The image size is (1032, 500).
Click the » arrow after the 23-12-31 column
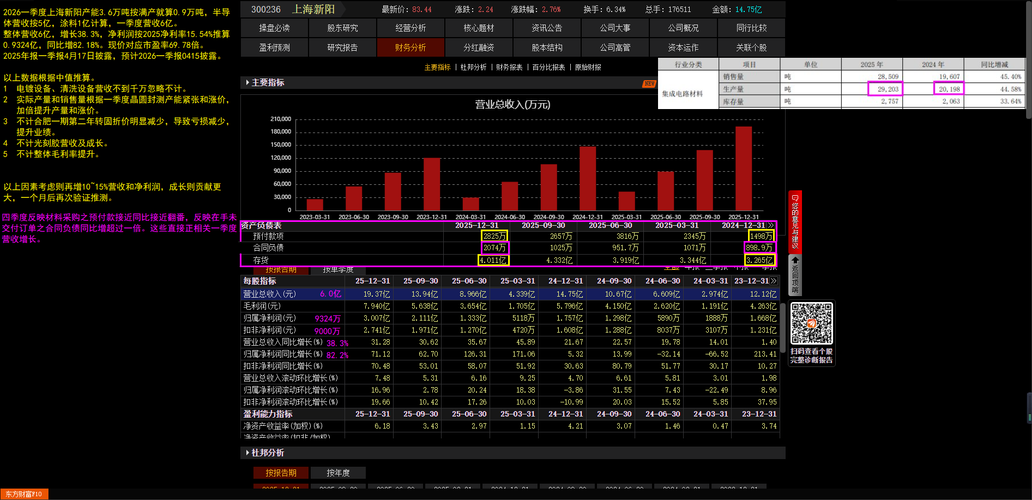click(773, 281)
